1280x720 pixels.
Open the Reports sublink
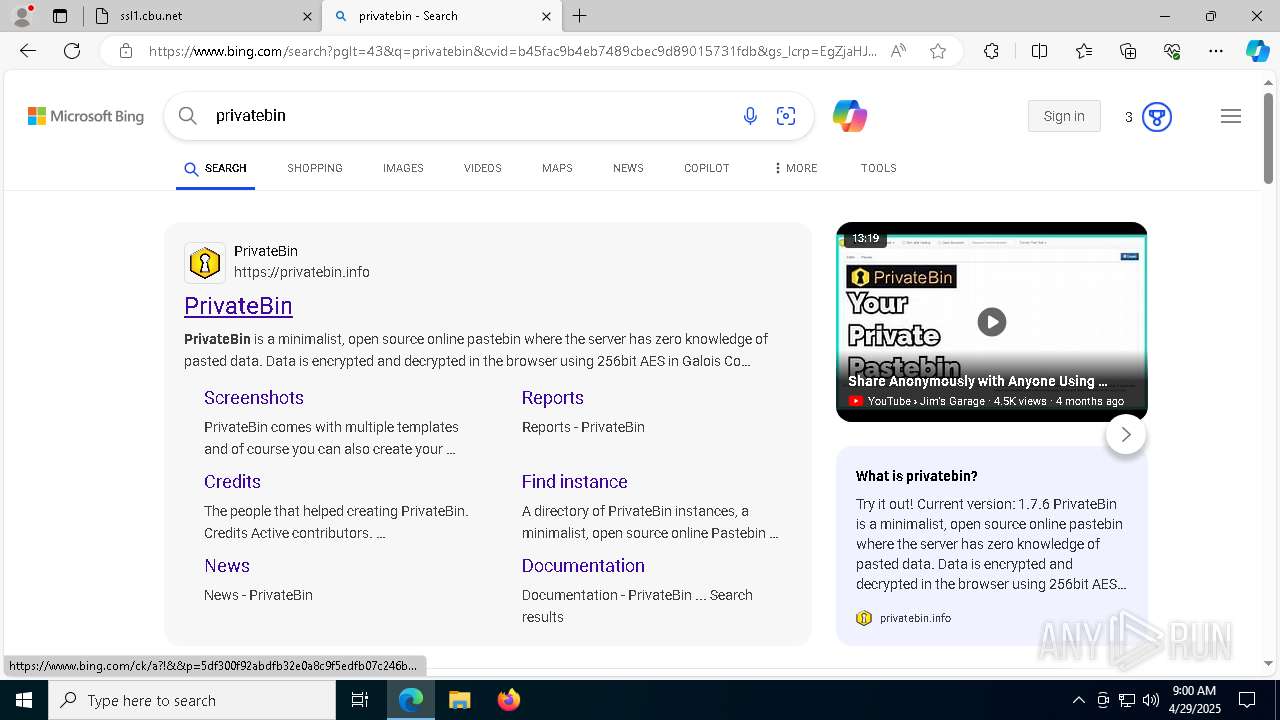coord(552,398)
